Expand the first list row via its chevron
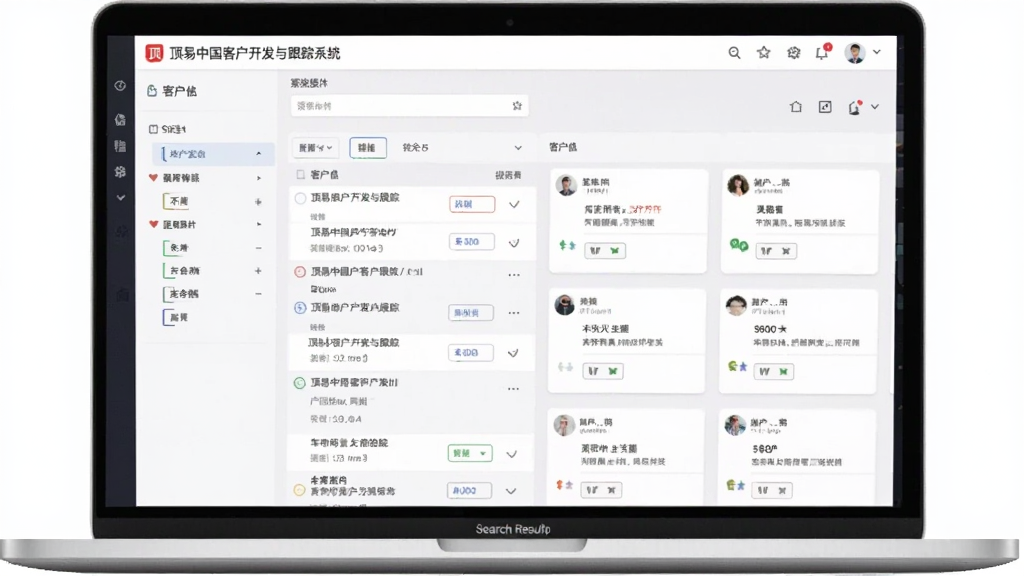The height and width of the screenshot is (576, 1024). (515, 204)
